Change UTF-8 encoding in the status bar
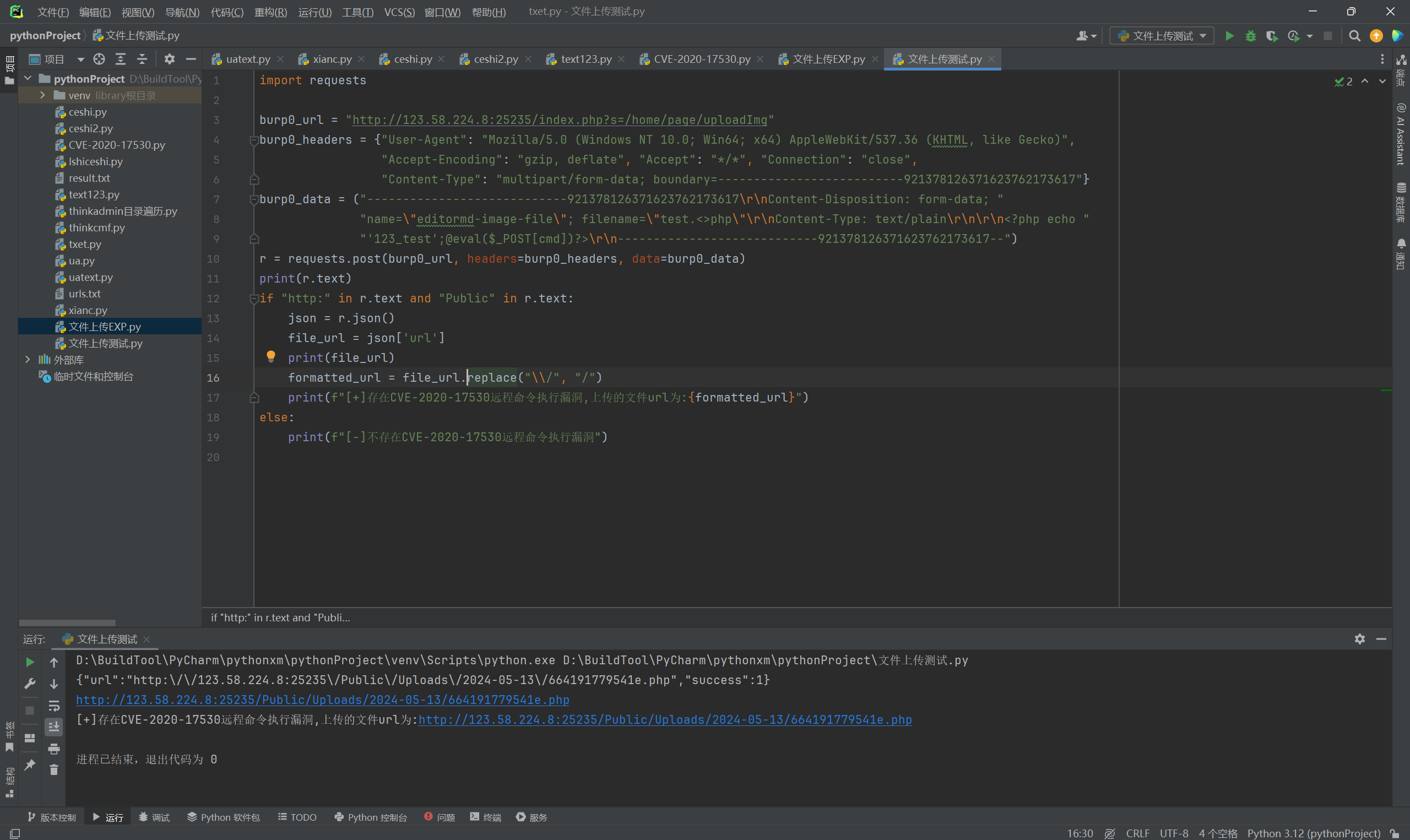This screenshot has width=1410, height=840. 1174,833
